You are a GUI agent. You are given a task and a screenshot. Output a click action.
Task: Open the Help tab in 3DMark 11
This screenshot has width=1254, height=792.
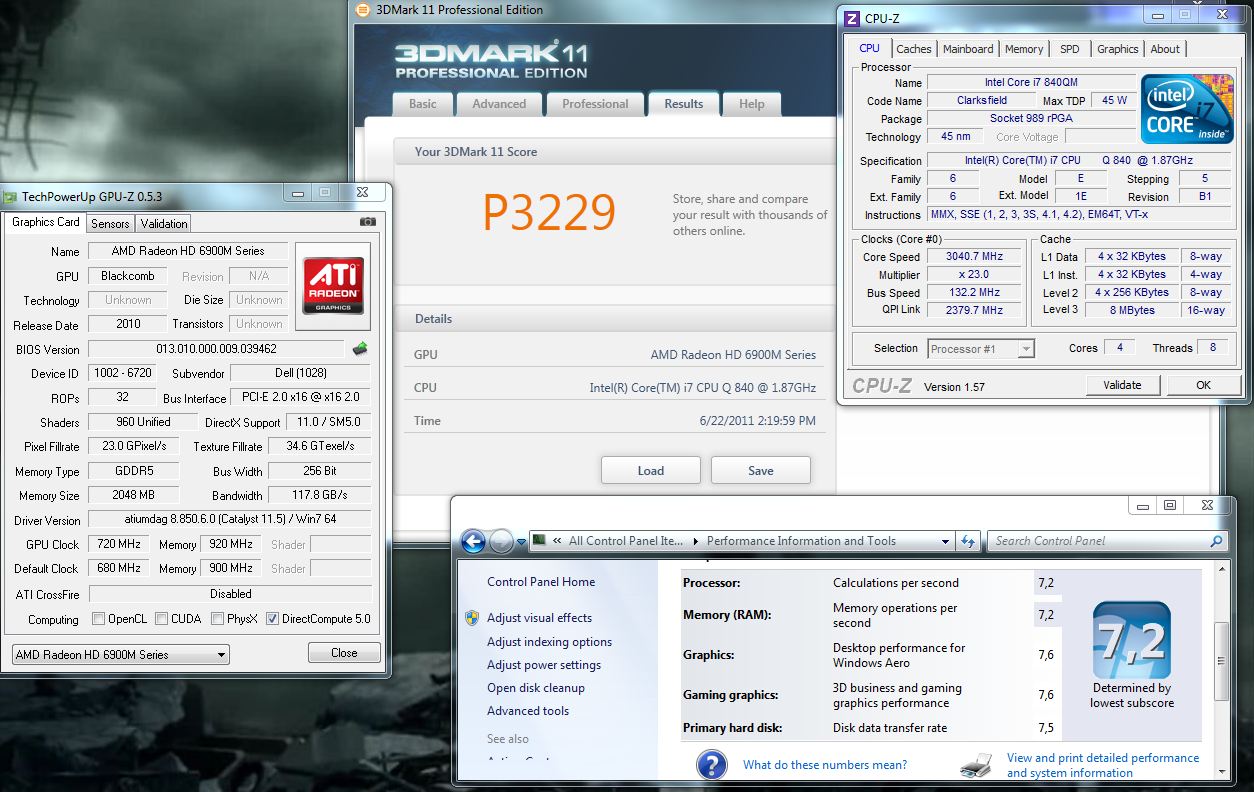pyautogui.click(x=752, y=104)
